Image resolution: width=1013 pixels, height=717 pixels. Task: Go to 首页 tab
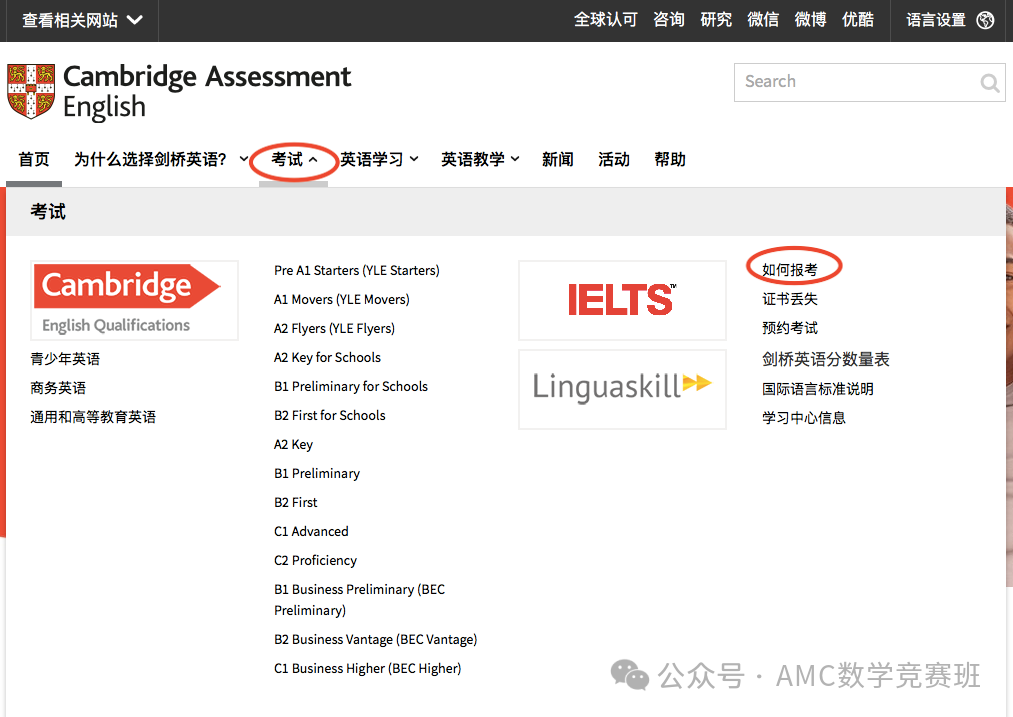[34, 160]
